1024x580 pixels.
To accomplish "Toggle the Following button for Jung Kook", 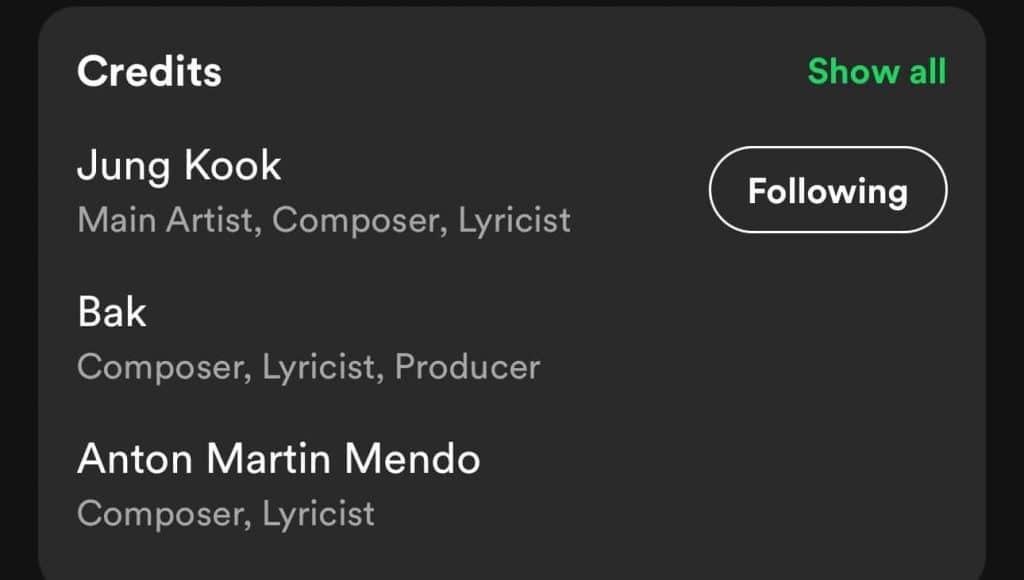I will coord(827,190).
